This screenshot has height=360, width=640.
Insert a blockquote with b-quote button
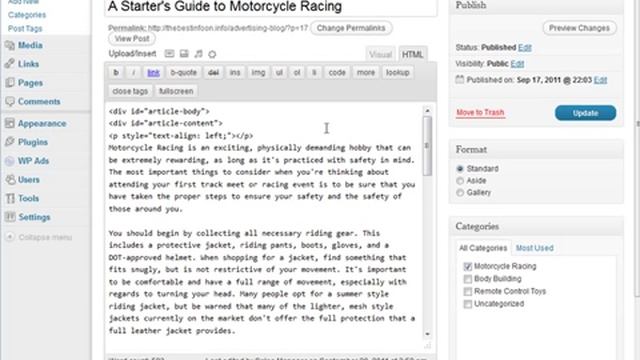pos(183,73)
